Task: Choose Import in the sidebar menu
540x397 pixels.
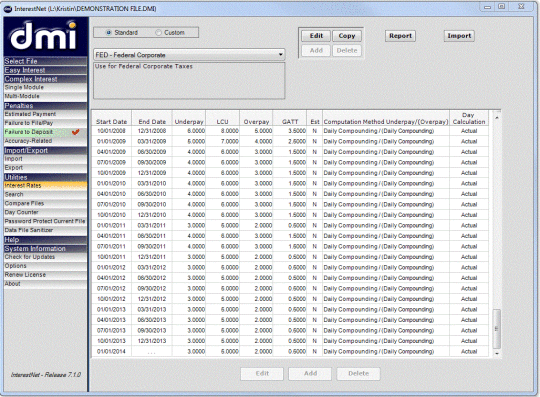Action: pos(45,159)
